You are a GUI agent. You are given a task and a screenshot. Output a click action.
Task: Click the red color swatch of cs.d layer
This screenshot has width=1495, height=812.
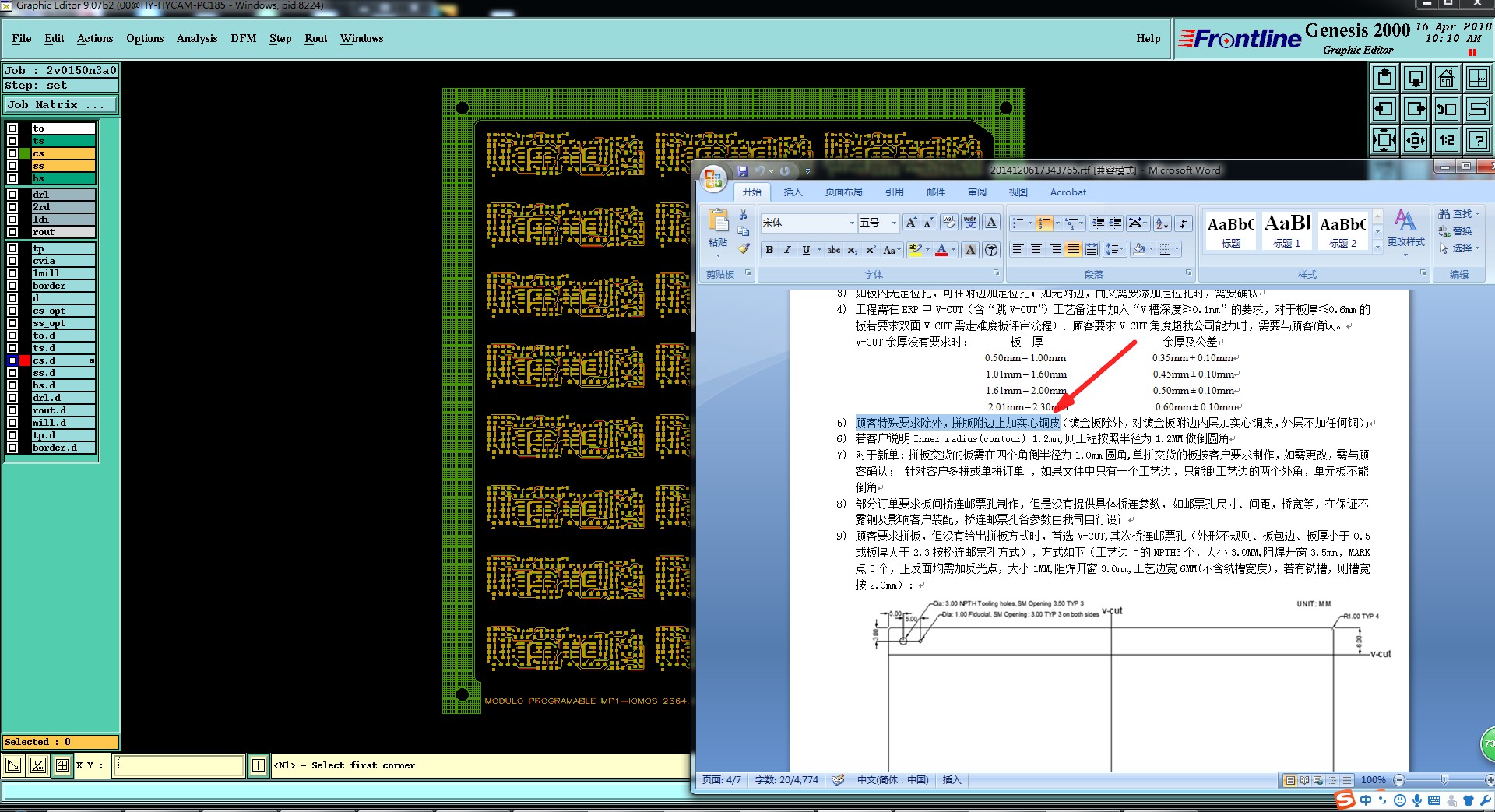(25, 360)
